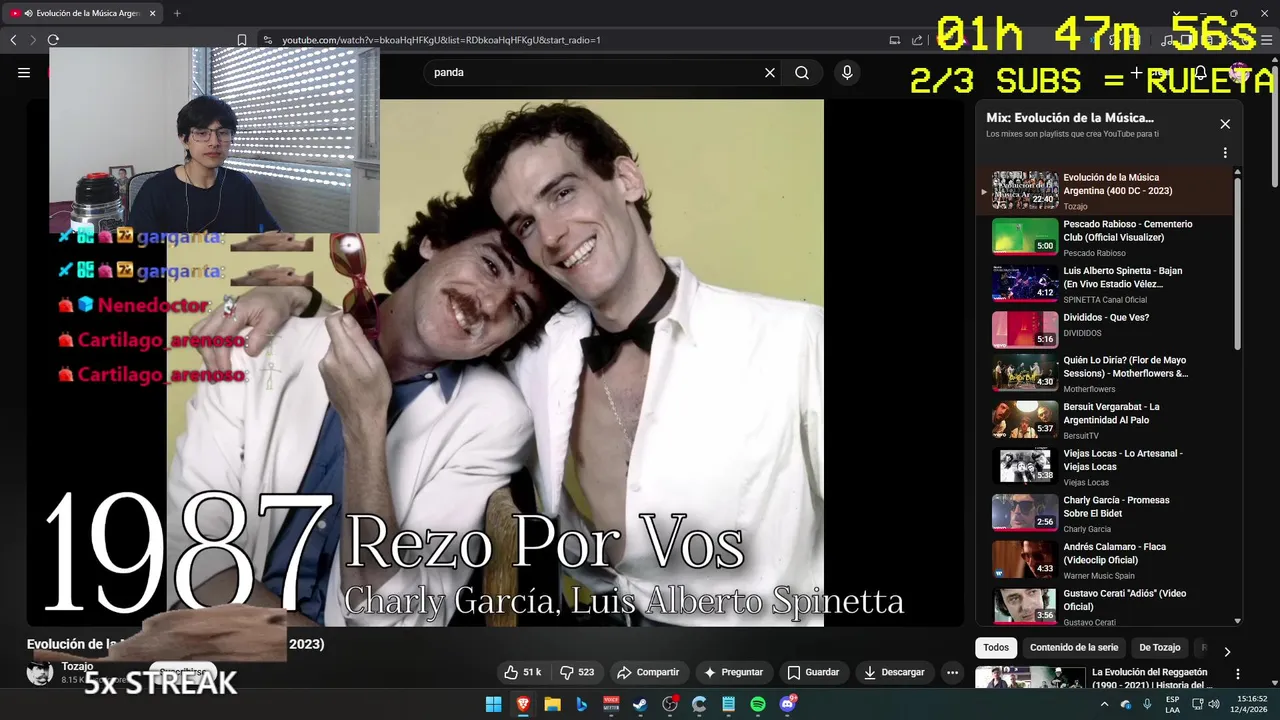Open the Windows Start menu

[x=493, y=705]
